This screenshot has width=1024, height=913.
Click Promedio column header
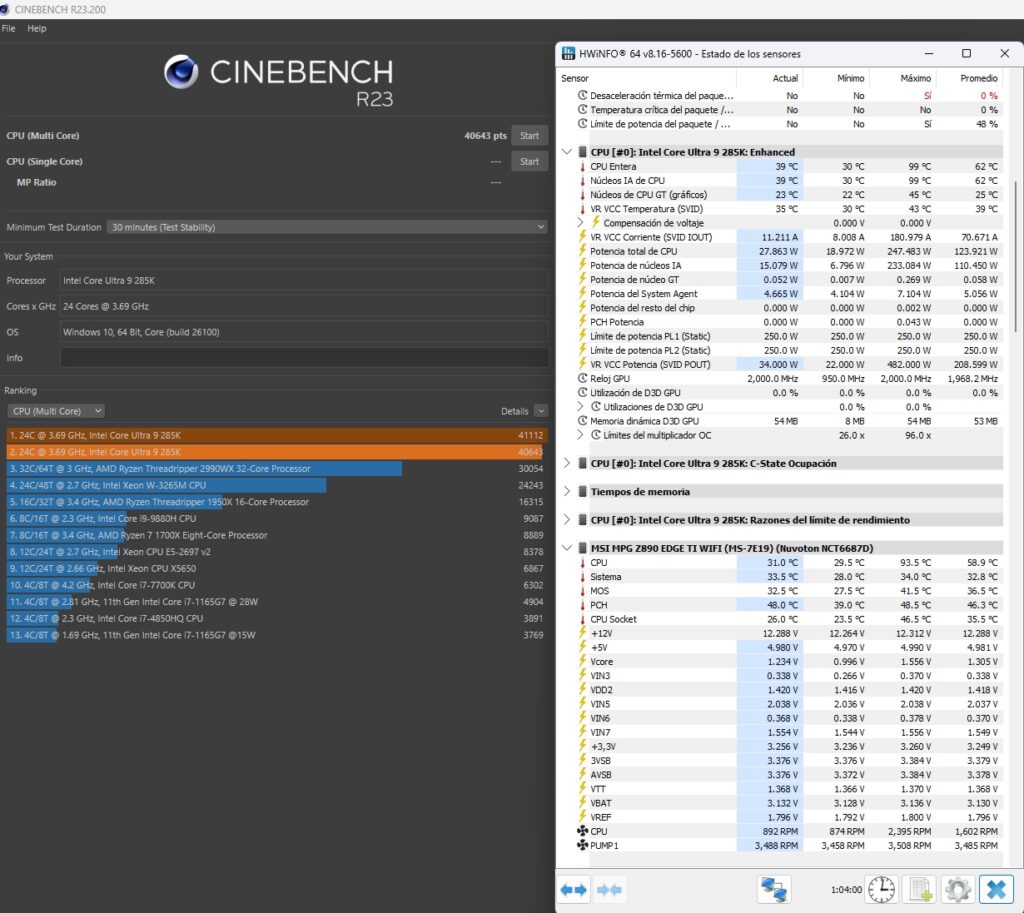[978, 78]
